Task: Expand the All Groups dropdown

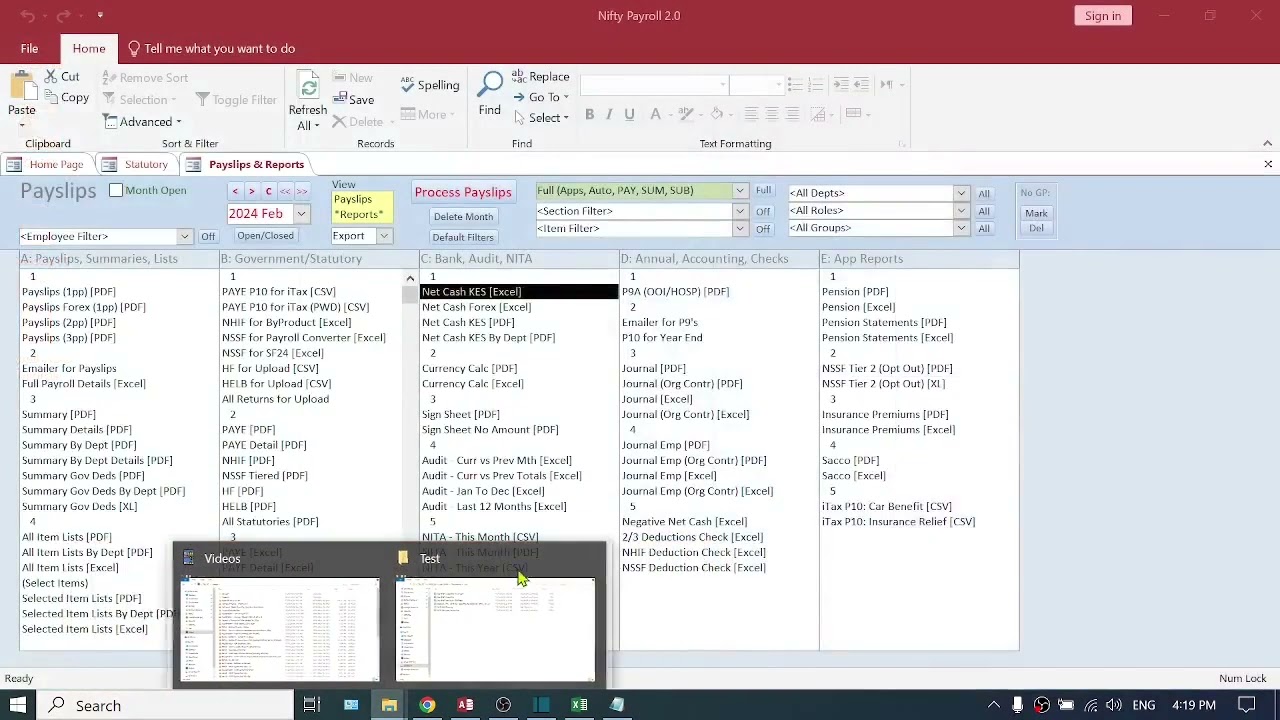Action: click(961, 228)
